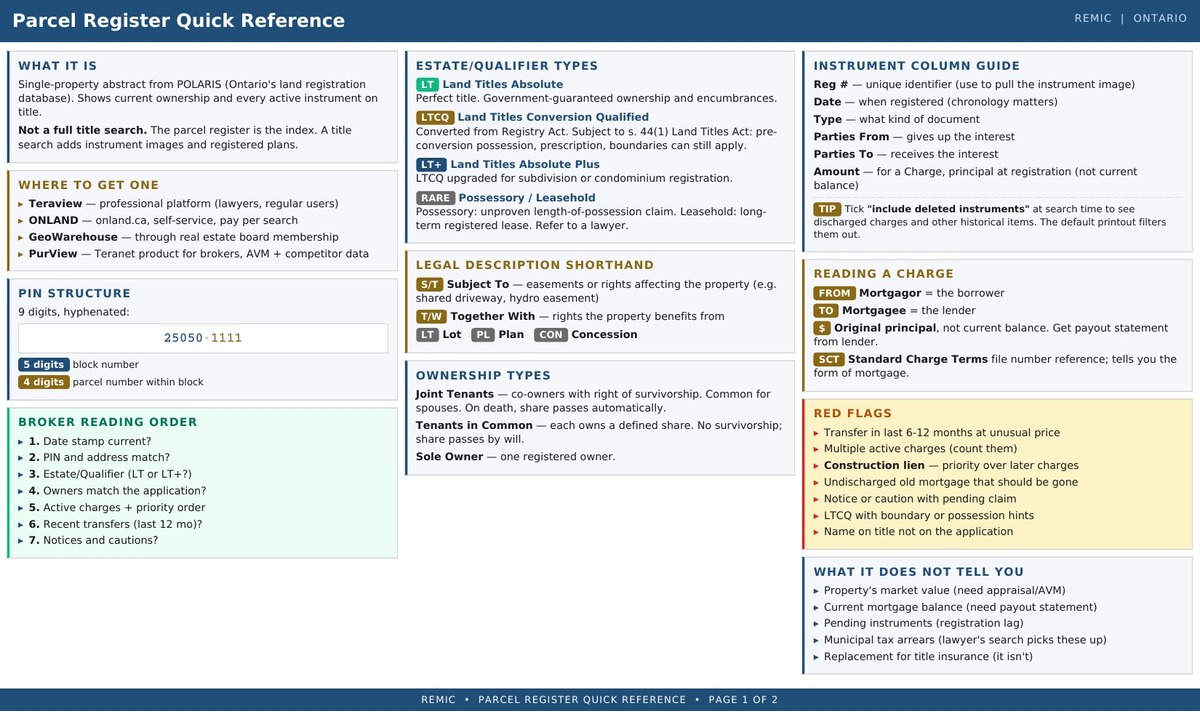
Task: Click the "5. Active charges + priority order" step
Action: point(117,508)
